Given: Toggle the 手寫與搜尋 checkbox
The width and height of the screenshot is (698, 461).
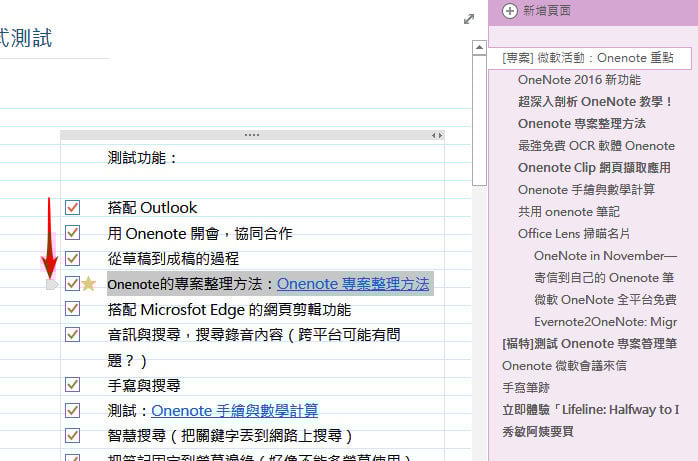Looking at the screenshot, I should 72,385.
